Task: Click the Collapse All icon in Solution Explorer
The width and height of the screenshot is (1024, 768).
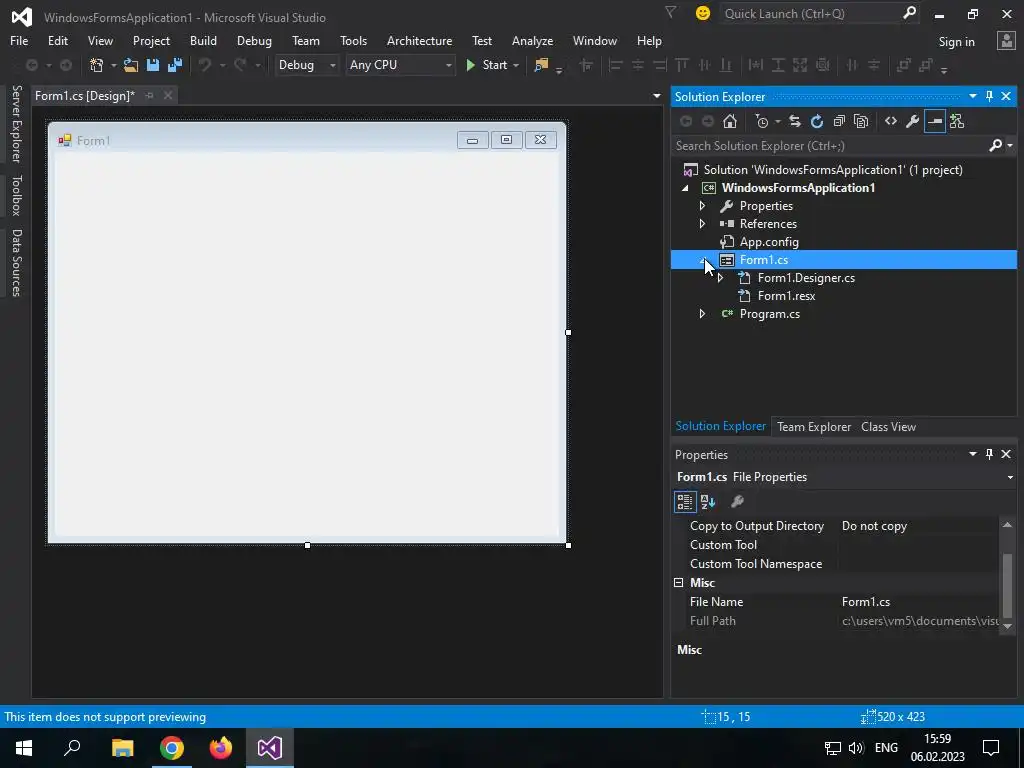Action: point(839,121)
